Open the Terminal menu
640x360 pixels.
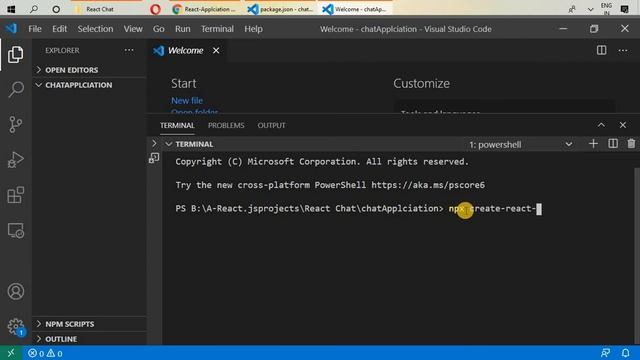pos(217,29)
